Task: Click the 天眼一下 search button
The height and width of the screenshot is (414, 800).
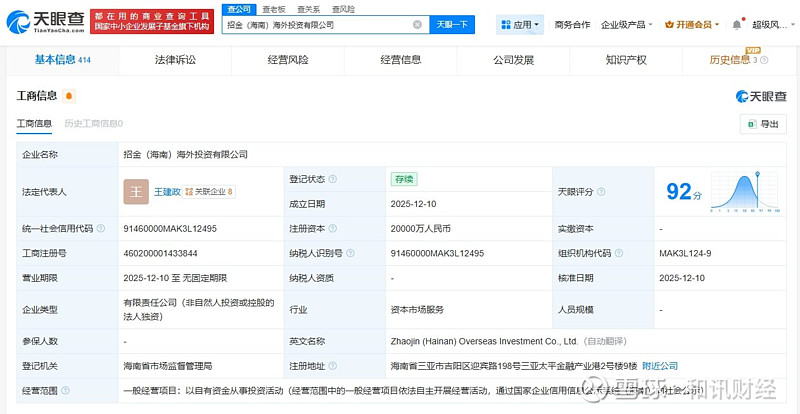Action: tap(453, 24)
